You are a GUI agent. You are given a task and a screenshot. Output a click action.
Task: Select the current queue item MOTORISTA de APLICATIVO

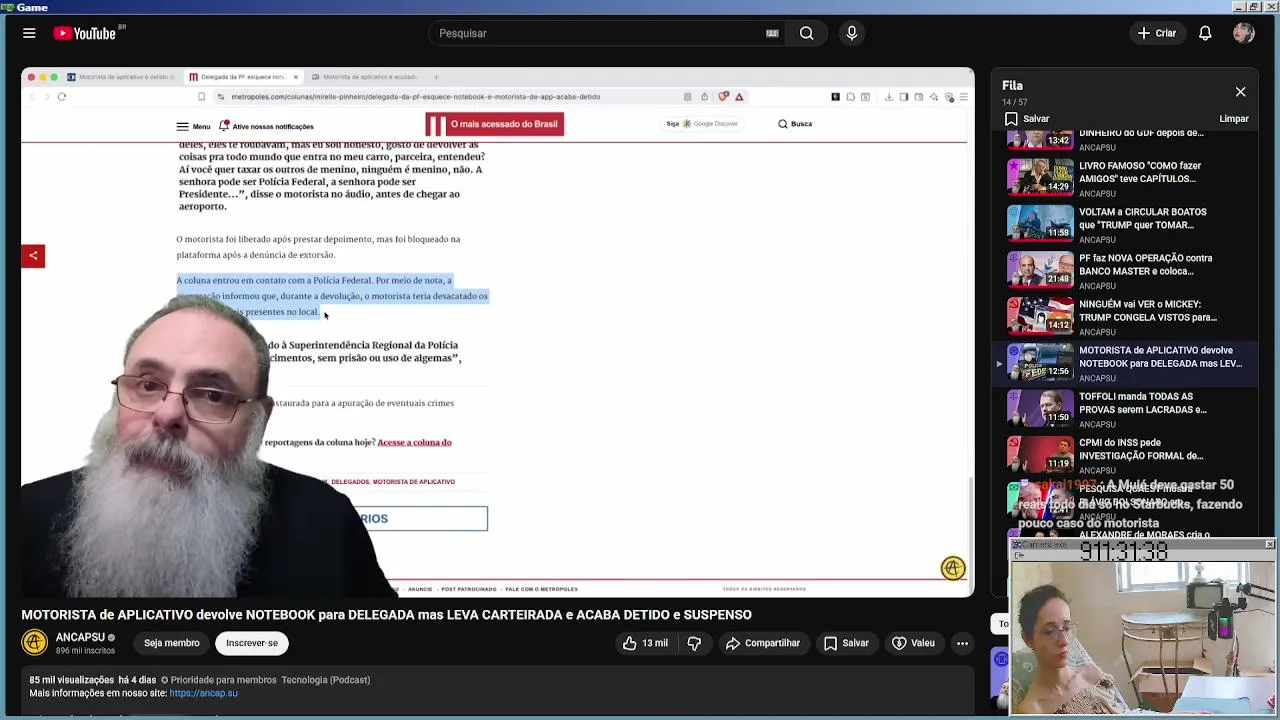point(1125,362)
